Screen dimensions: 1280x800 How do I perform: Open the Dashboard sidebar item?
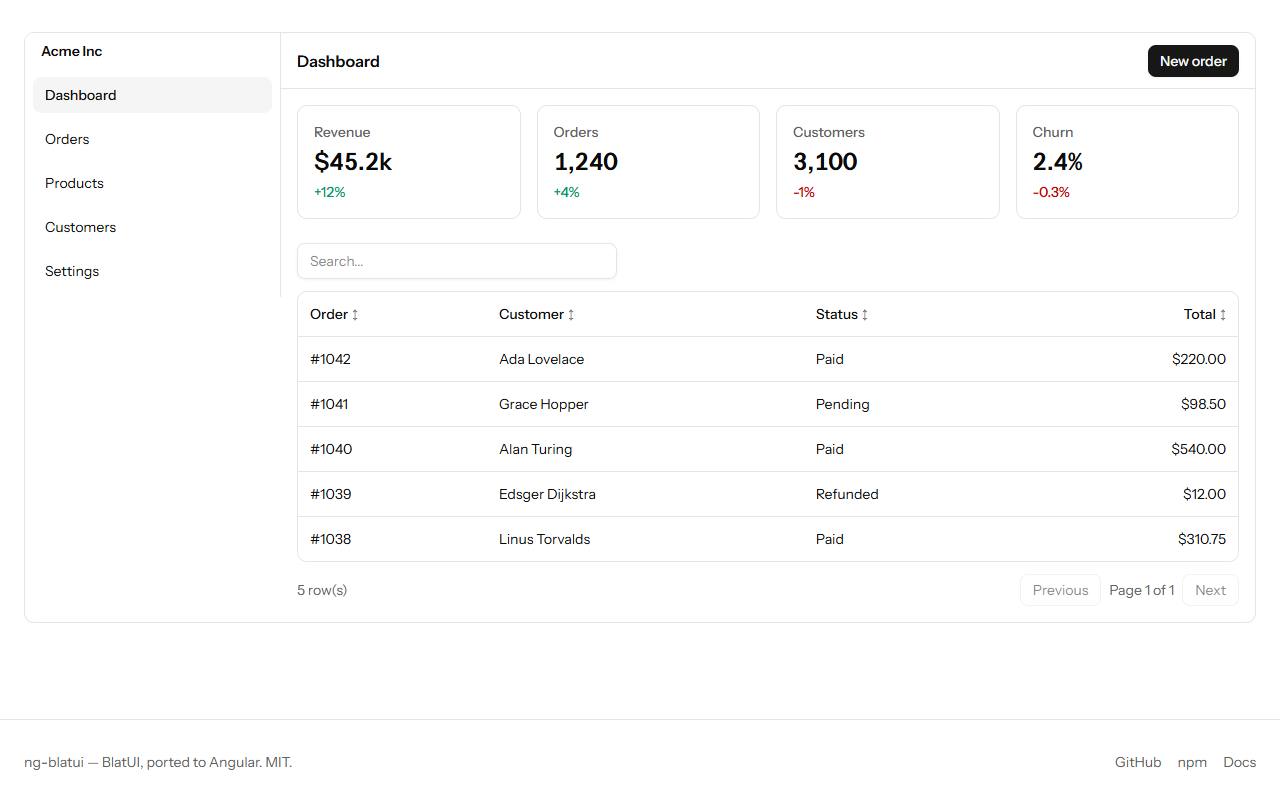(x=152, y=95)
